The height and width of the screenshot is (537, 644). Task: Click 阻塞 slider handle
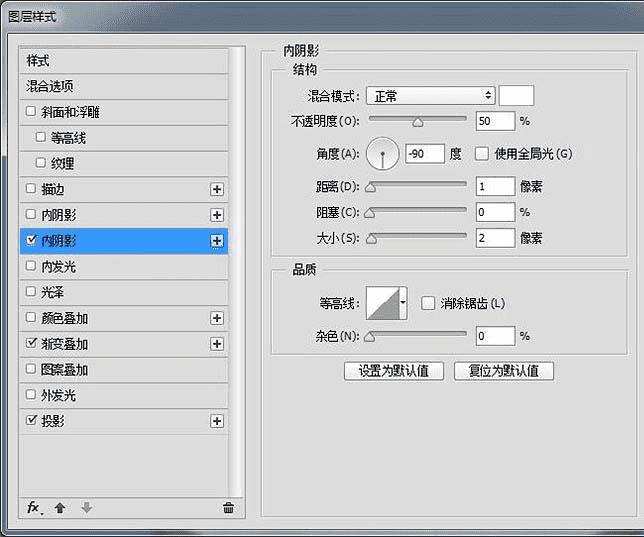pyautogui.click(x=370, y=213)
